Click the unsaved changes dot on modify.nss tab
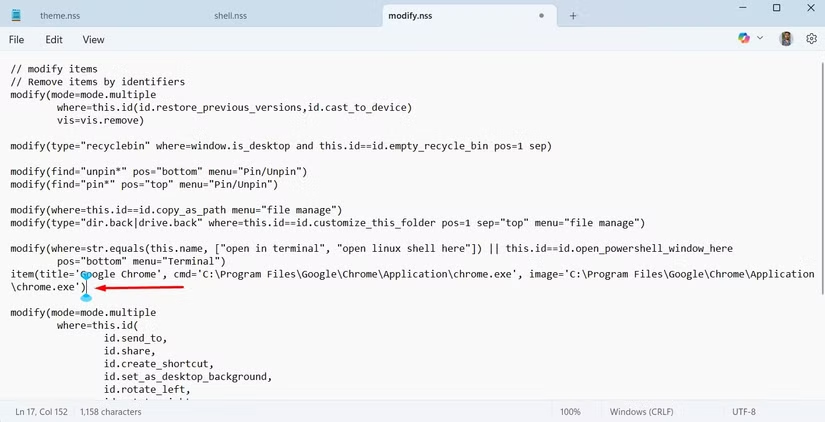 (542, 16)
